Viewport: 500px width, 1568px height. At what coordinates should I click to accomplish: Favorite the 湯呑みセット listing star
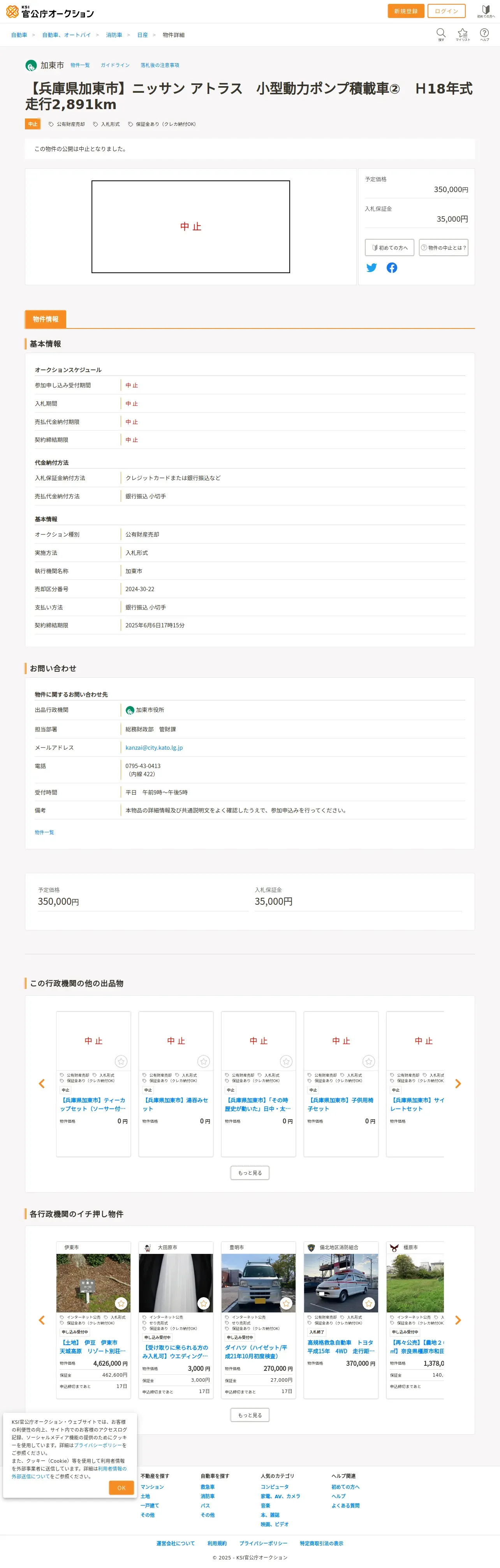(x=204, y=1061)
